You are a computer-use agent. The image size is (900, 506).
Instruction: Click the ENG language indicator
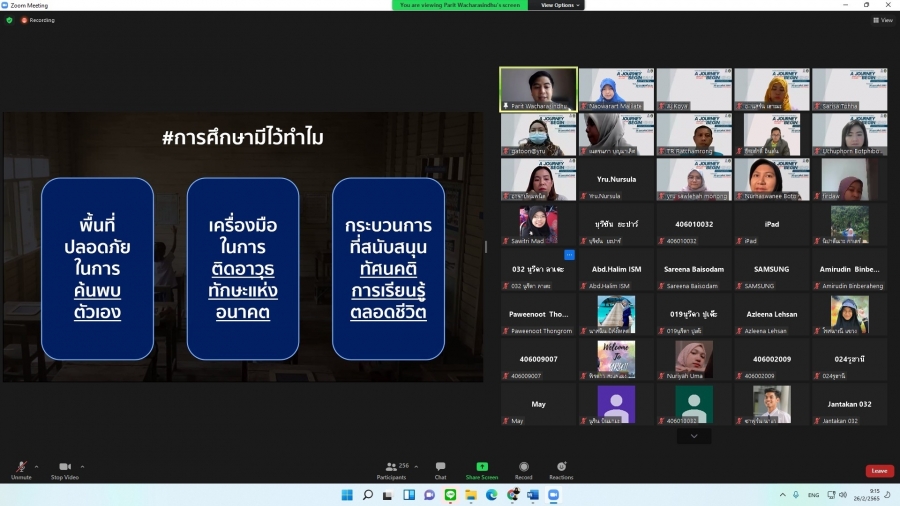click(813, 495)
